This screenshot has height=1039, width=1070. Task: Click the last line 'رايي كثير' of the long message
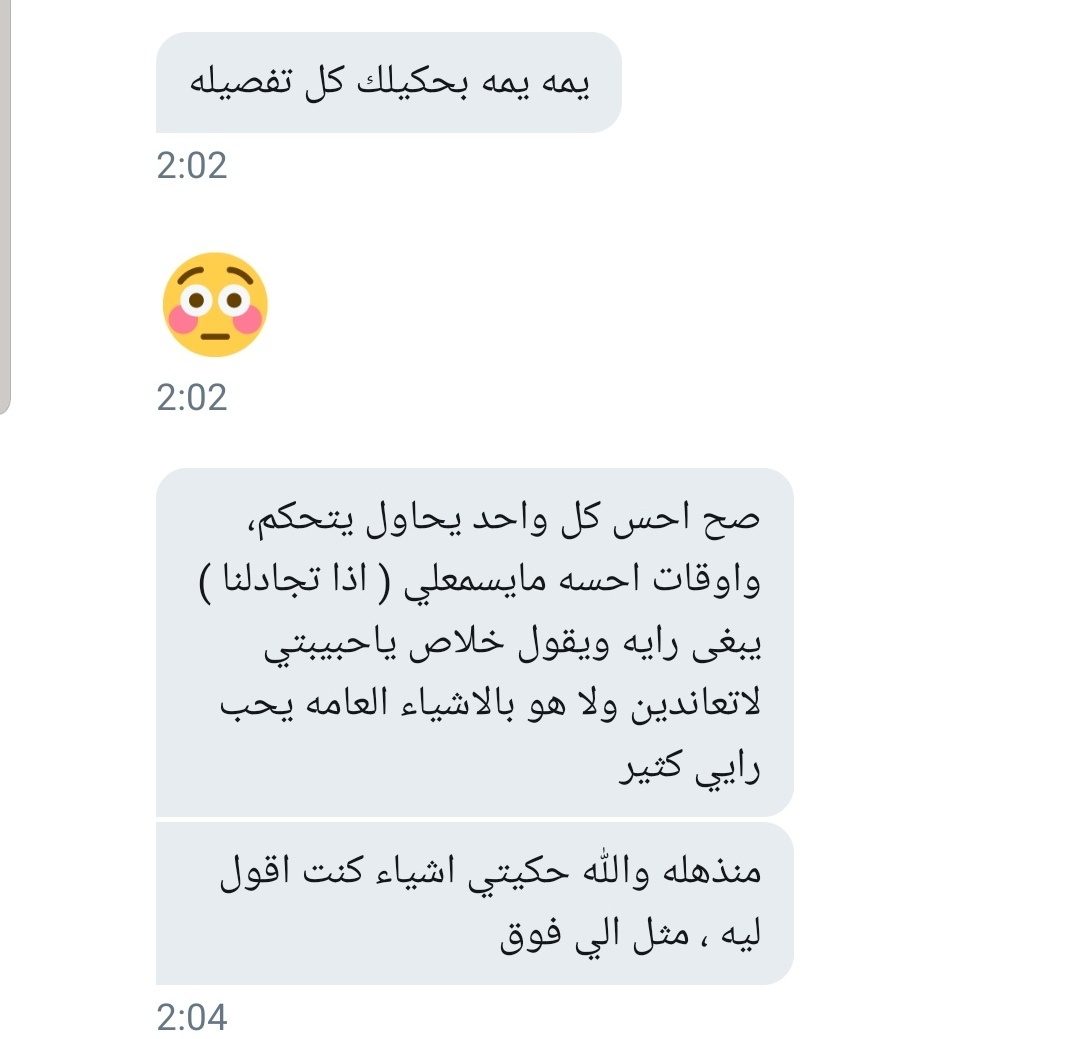coord(689,769)
